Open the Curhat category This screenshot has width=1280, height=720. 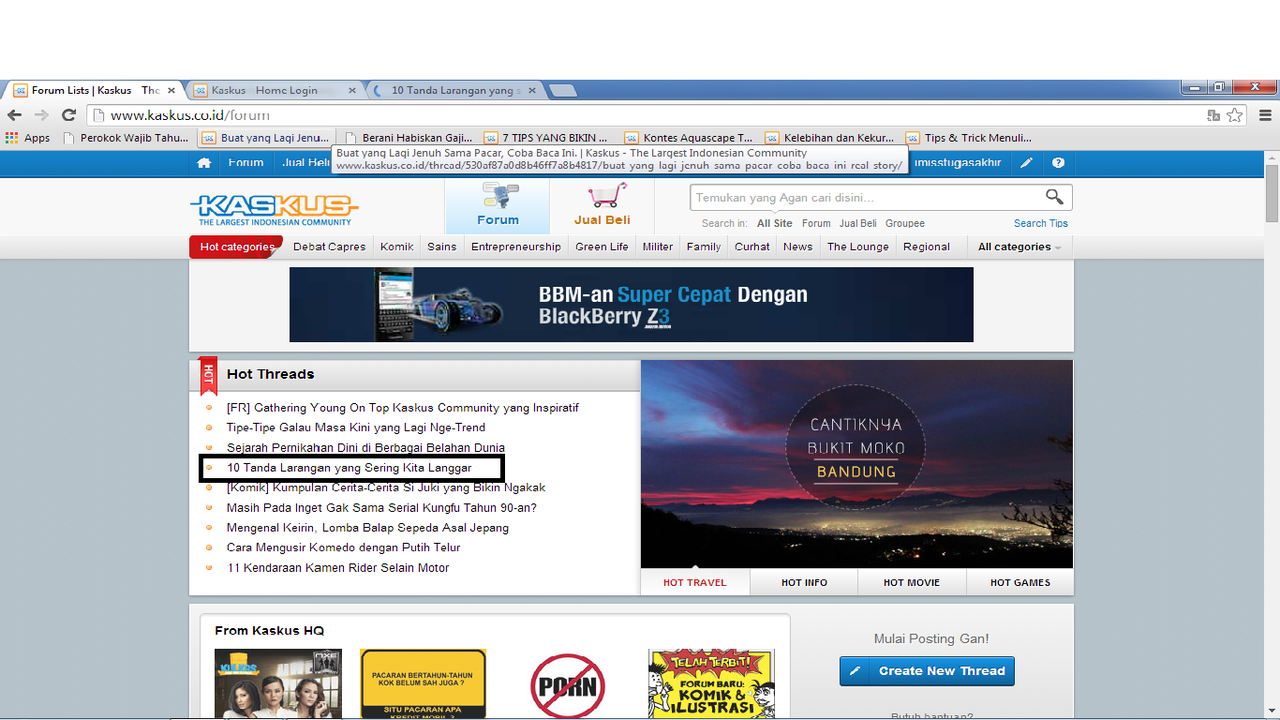[752, 247]
